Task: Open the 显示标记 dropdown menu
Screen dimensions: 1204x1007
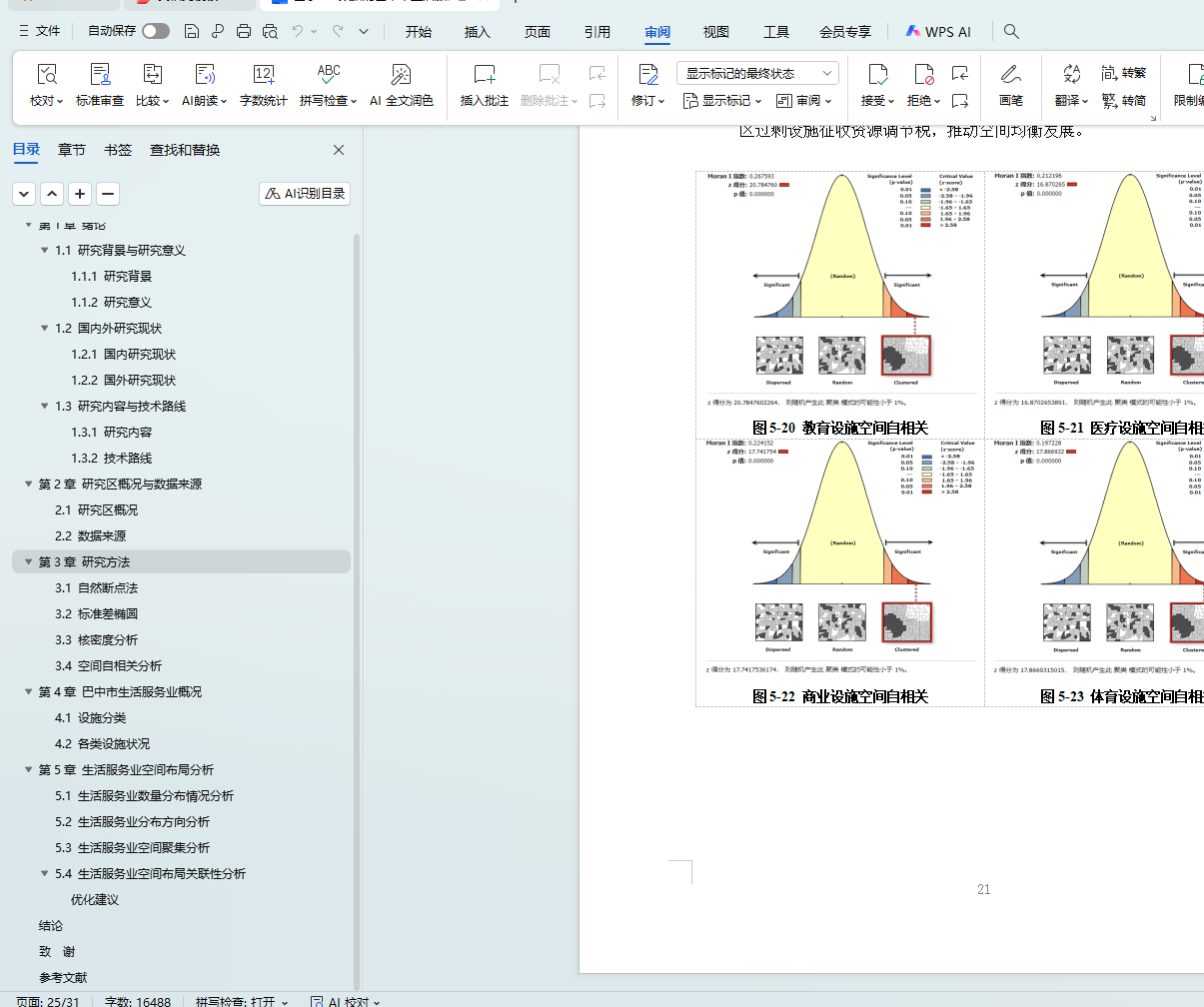Action: click(x=722, y=101)
